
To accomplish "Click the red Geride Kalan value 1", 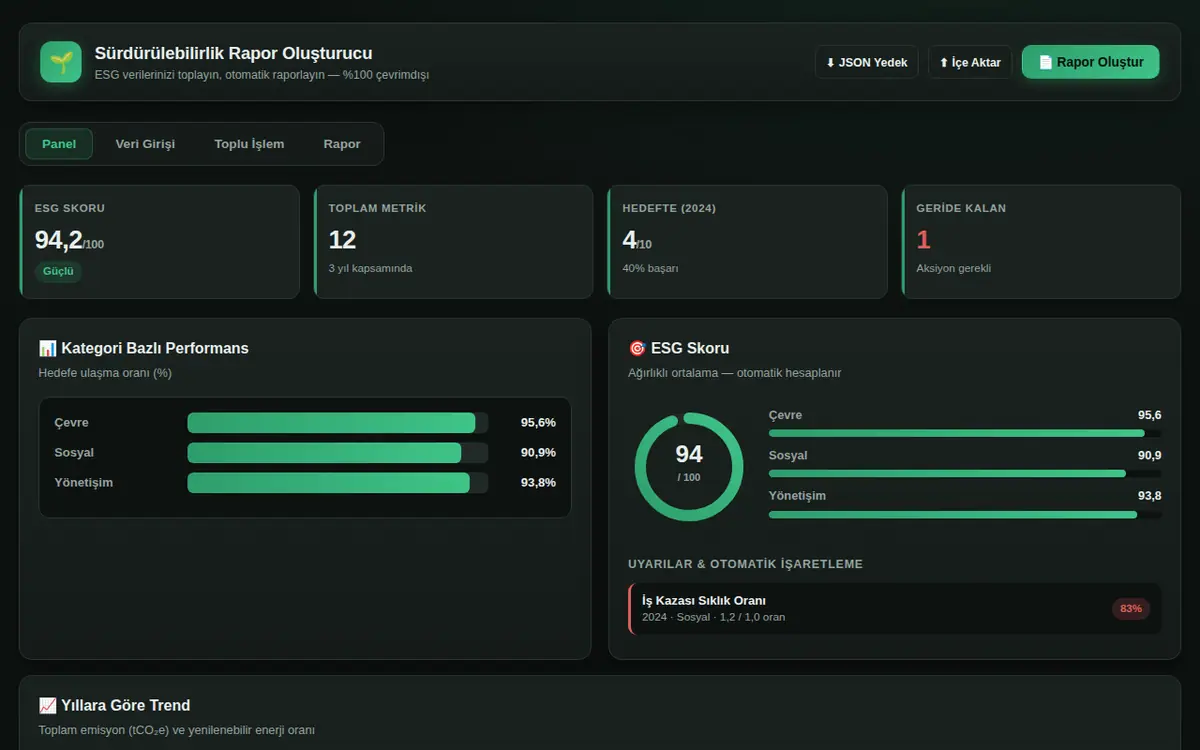I will (x=924, y=240).
